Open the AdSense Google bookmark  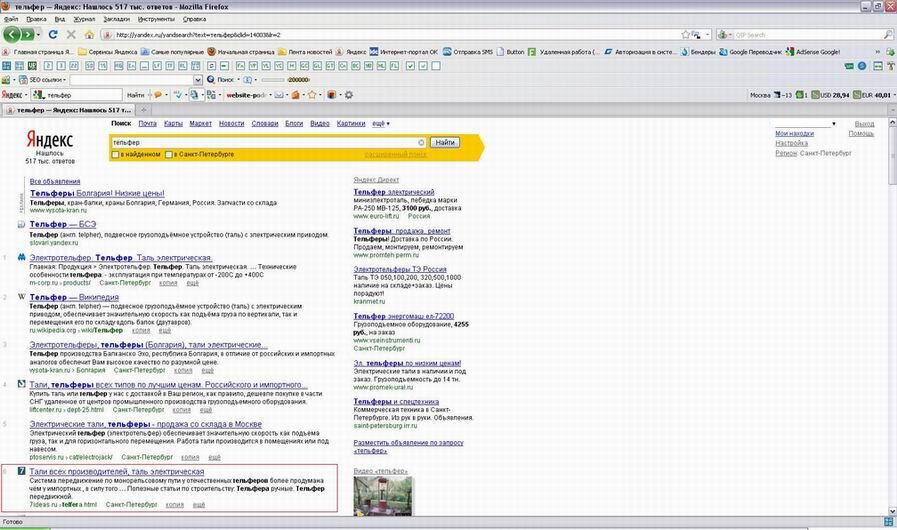point(813,52)
